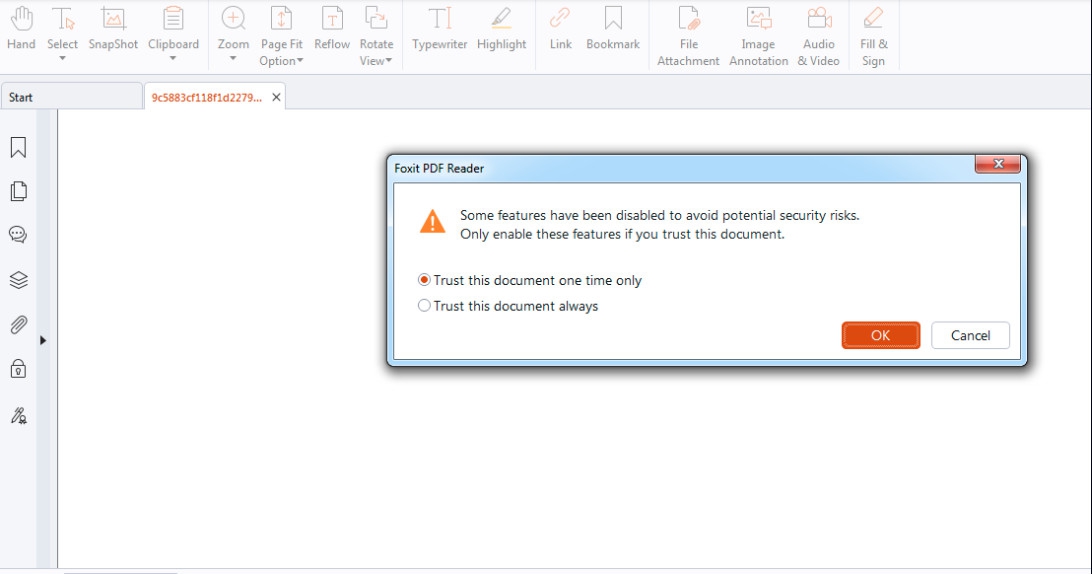Viewport: 1092px width, 574px height.
Task: Close the Foxit PDF Reader dialog
Action: [x=997, y=164]
